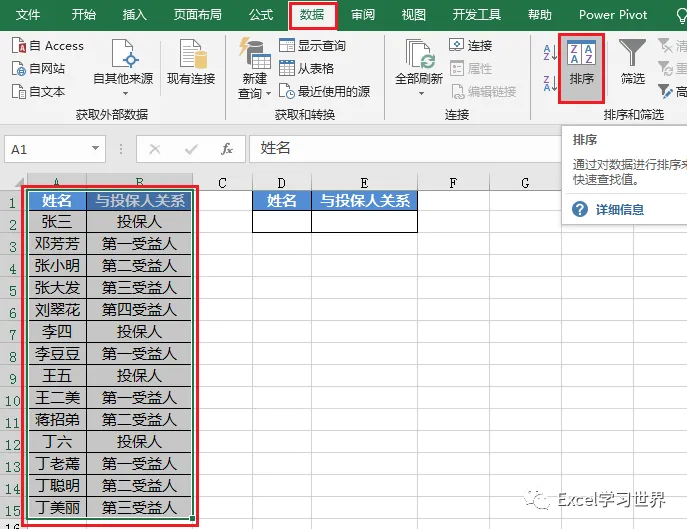The width and height of the screenshot is (687, 529).
Task: Expand the Name Box dropdown arrow
Action: coord(95,149)
